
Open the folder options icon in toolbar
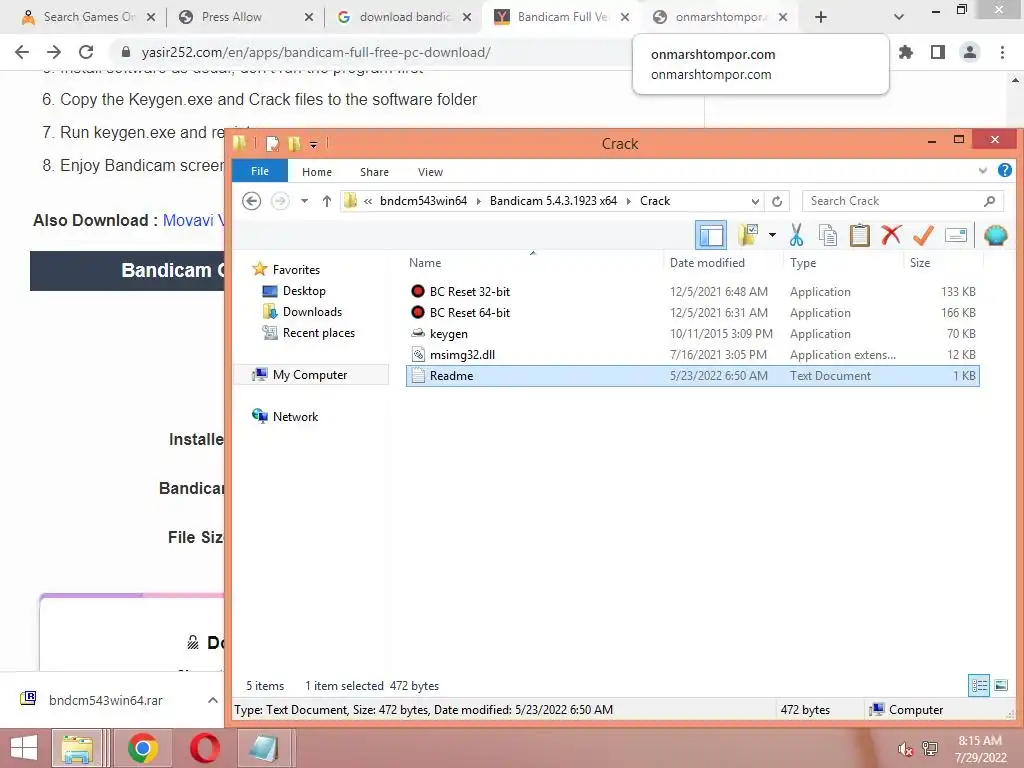(x=748, y=235)
